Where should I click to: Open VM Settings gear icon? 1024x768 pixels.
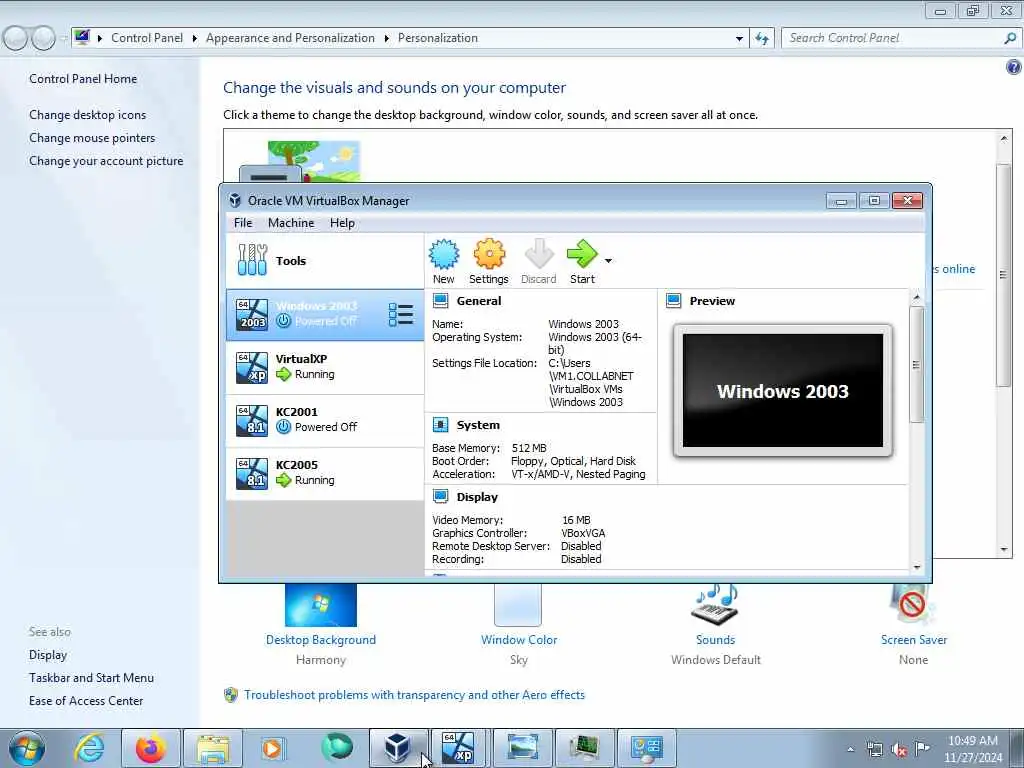[x=489, y=255]
